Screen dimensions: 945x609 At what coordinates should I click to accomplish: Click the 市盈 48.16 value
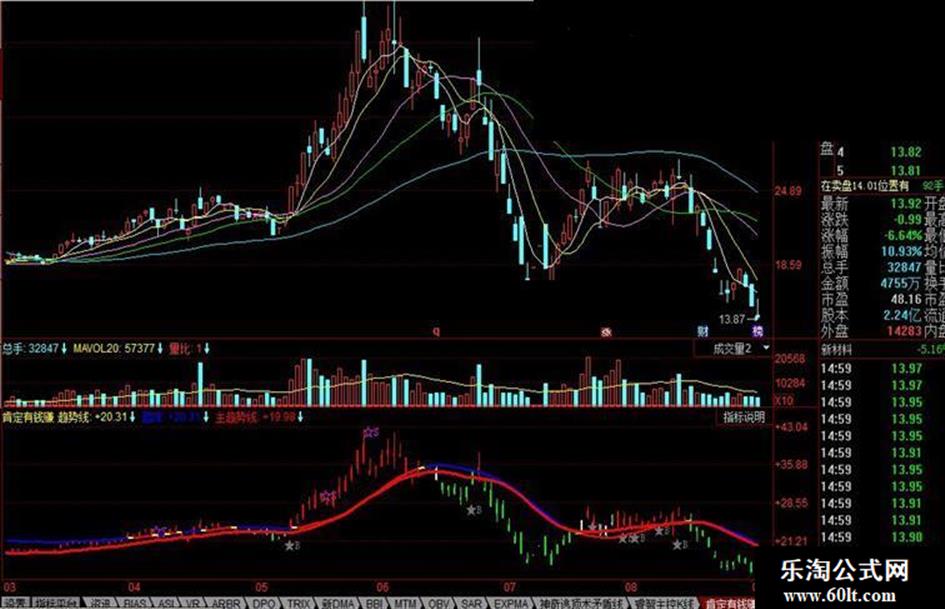point(906,299)
